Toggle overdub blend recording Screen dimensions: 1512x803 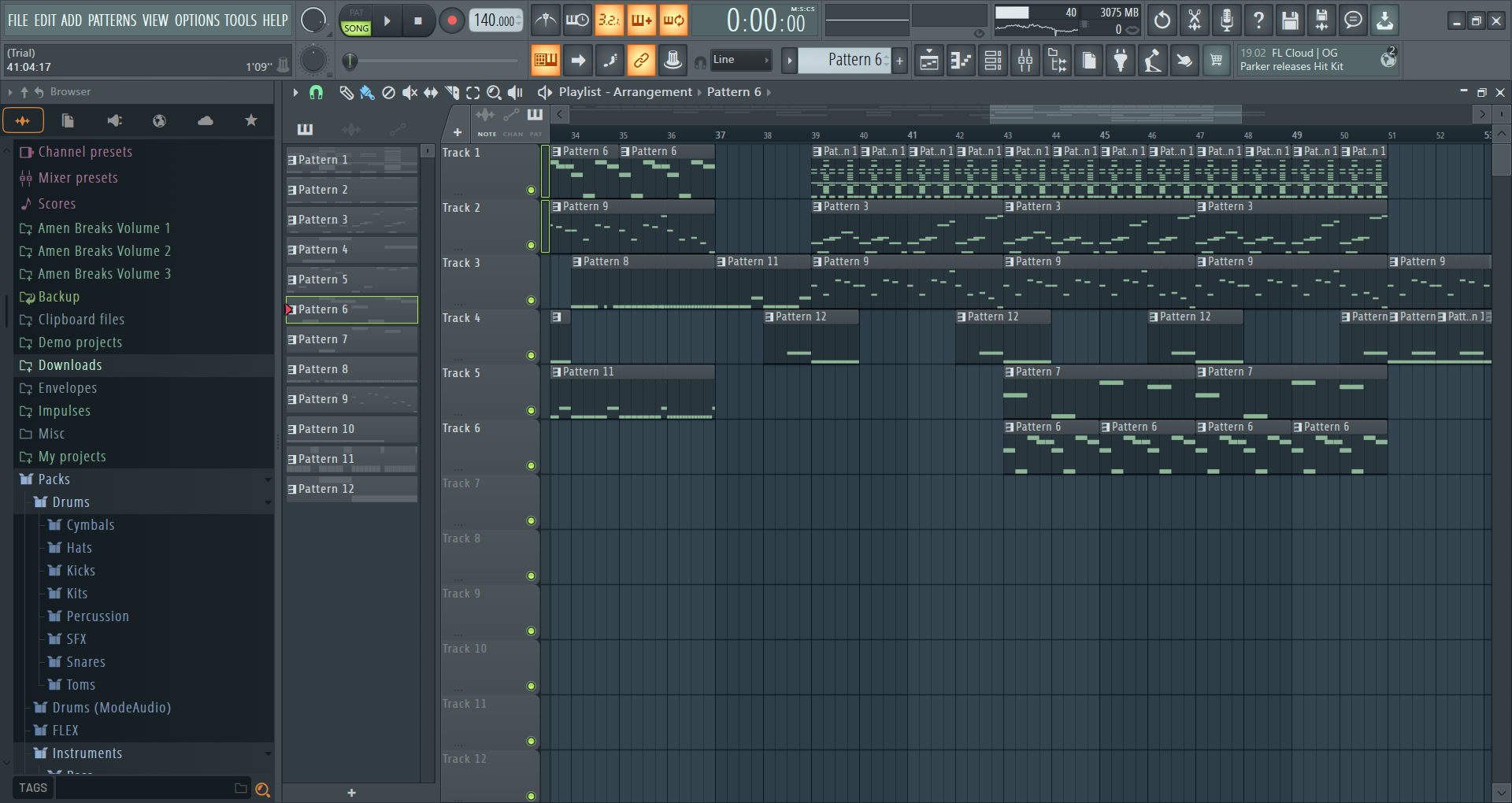(642, 20)
